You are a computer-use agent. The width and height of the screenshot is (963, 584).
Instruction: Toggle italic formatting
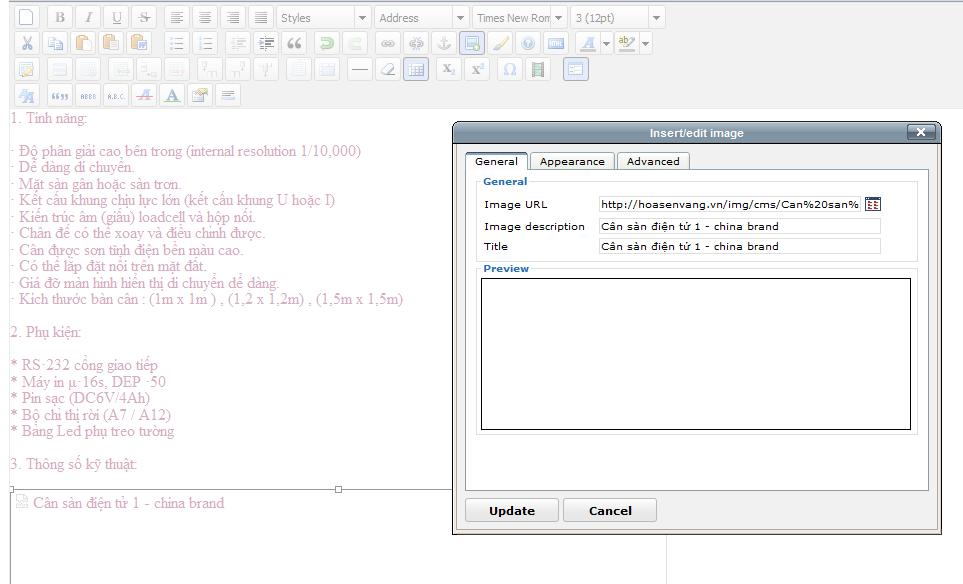89,18
